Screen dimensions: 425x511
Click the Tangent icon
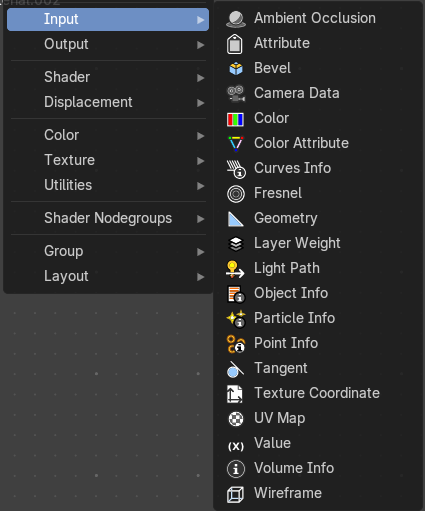pos(235,369)
